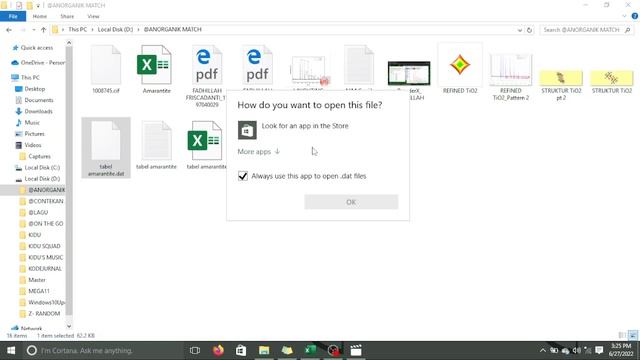The height and width of the screenshot is (360, 640).
Task: Expand the ribbon with the chevron
Action: point(624,16)
